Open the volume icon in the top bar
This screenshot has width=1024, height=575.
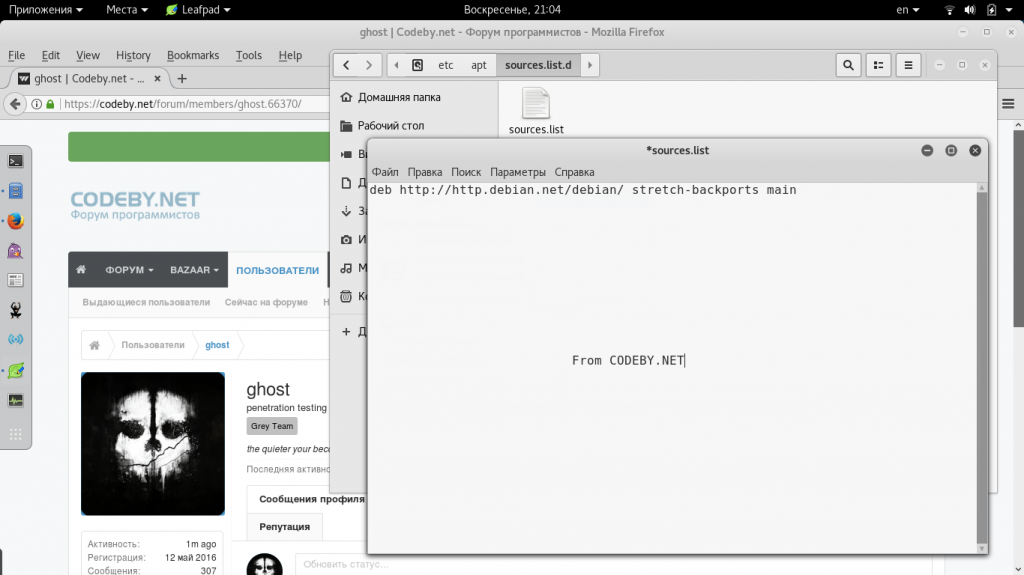point(970,10)
